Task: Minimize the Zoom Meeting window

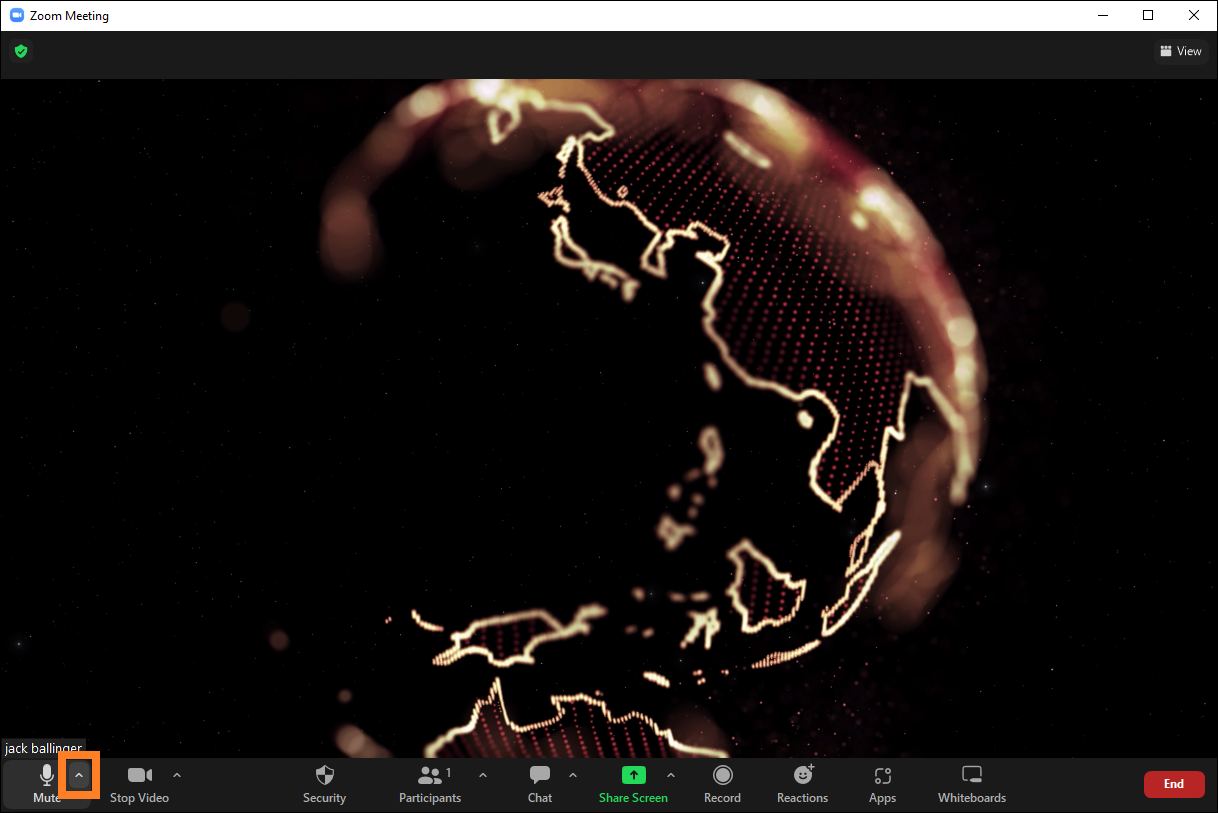Action: coord(1102,15)
